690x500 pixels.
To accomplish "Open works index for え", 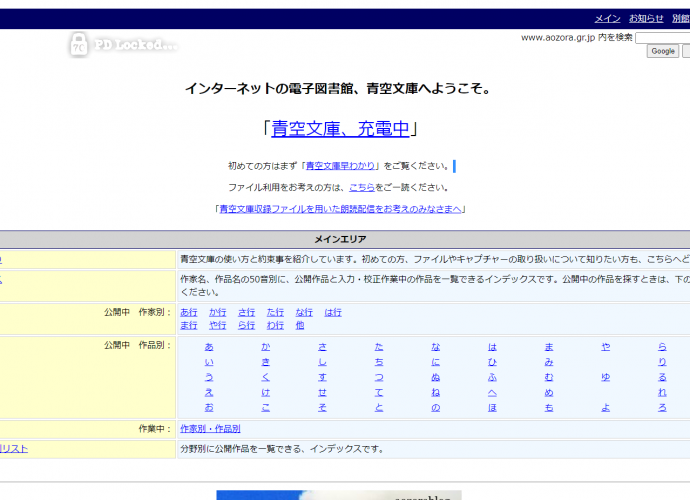I will (x=209, y=393).
